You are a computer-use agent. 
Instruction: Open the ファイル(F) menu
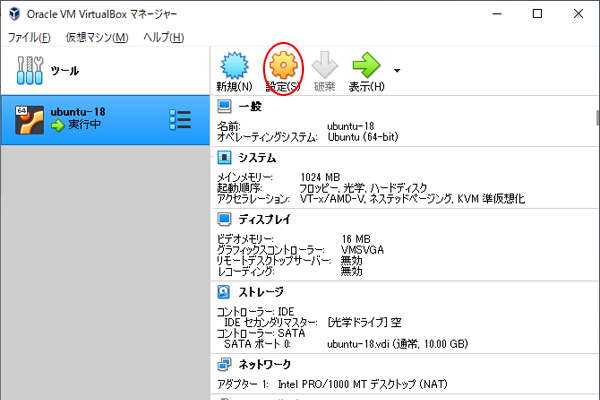(x=29, y=38)
